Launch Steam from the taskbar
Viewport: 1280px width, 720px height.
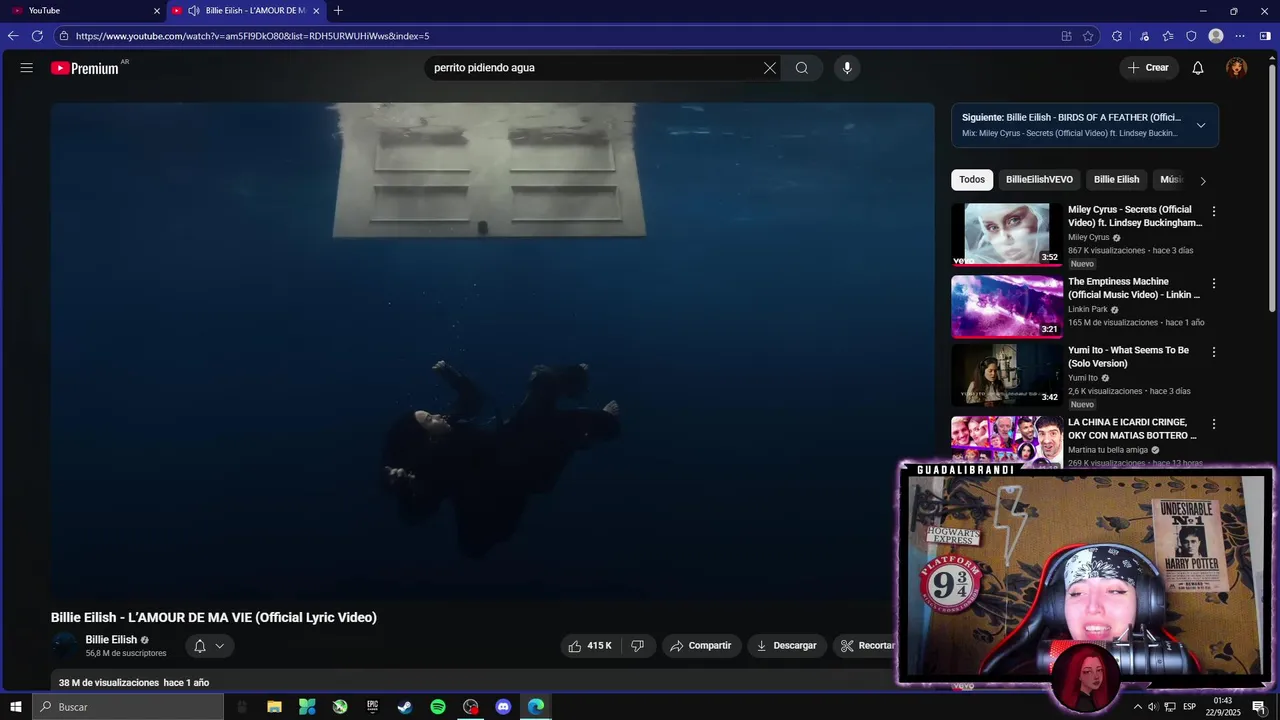[405, 707]
